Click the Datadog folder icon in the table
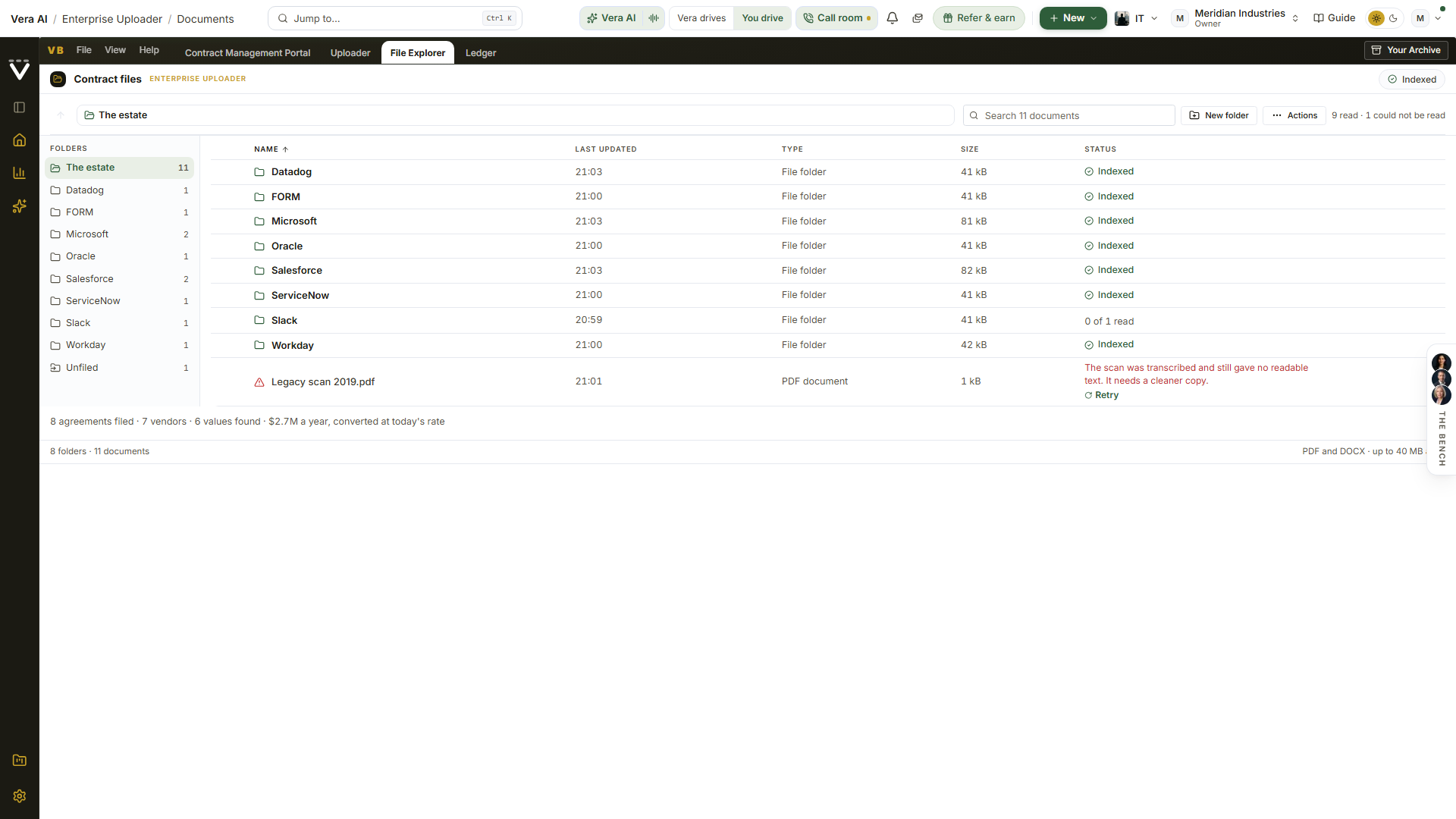1456x819 pixels. point(259,172)
